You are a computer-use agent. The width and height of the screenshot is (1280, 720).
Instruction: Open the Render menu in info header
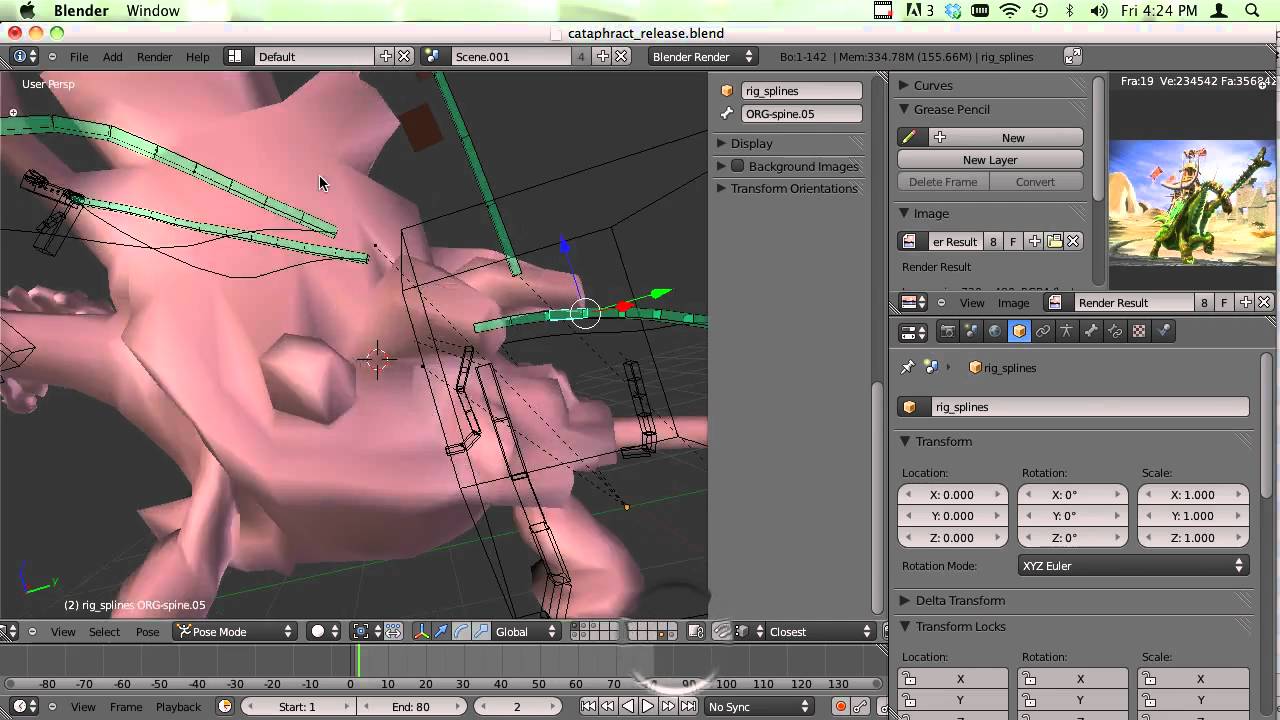(155, 56)
